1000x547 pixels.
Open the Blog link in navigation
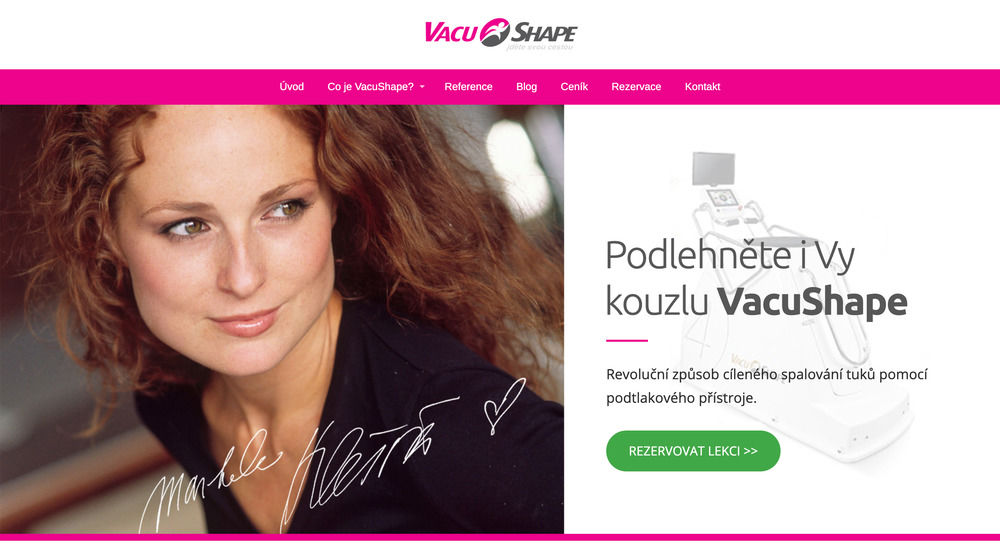(526, 87)
